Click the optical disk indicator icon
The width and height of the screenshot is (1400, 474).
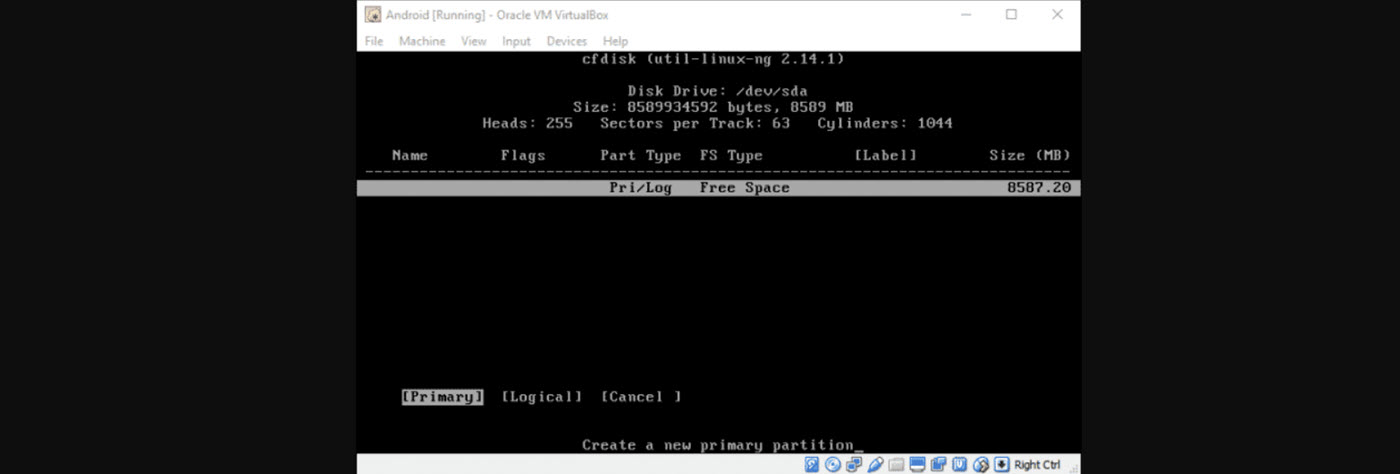tap(832, 464)
